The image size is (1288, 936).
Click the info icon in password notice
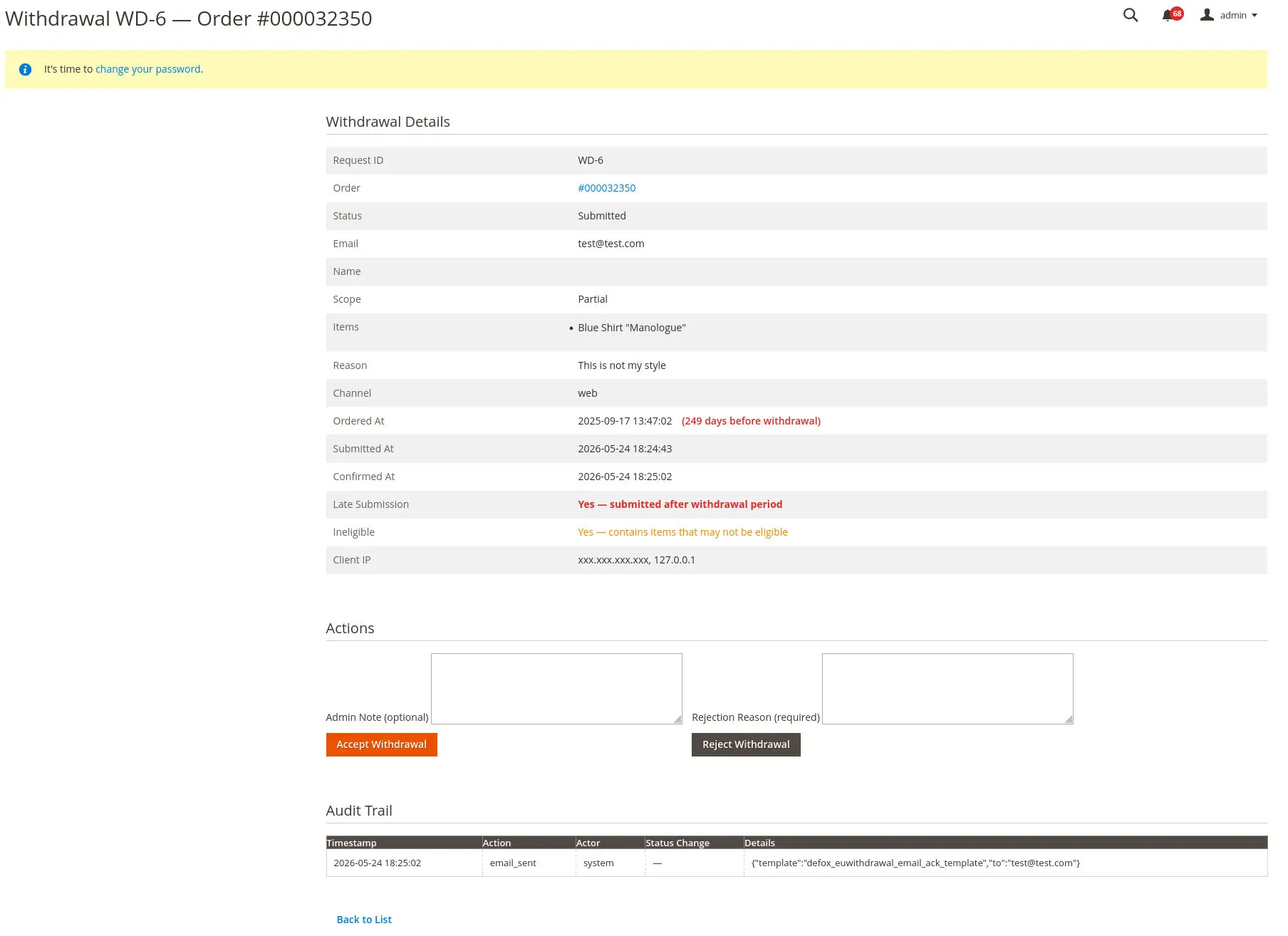coord(25,69)
